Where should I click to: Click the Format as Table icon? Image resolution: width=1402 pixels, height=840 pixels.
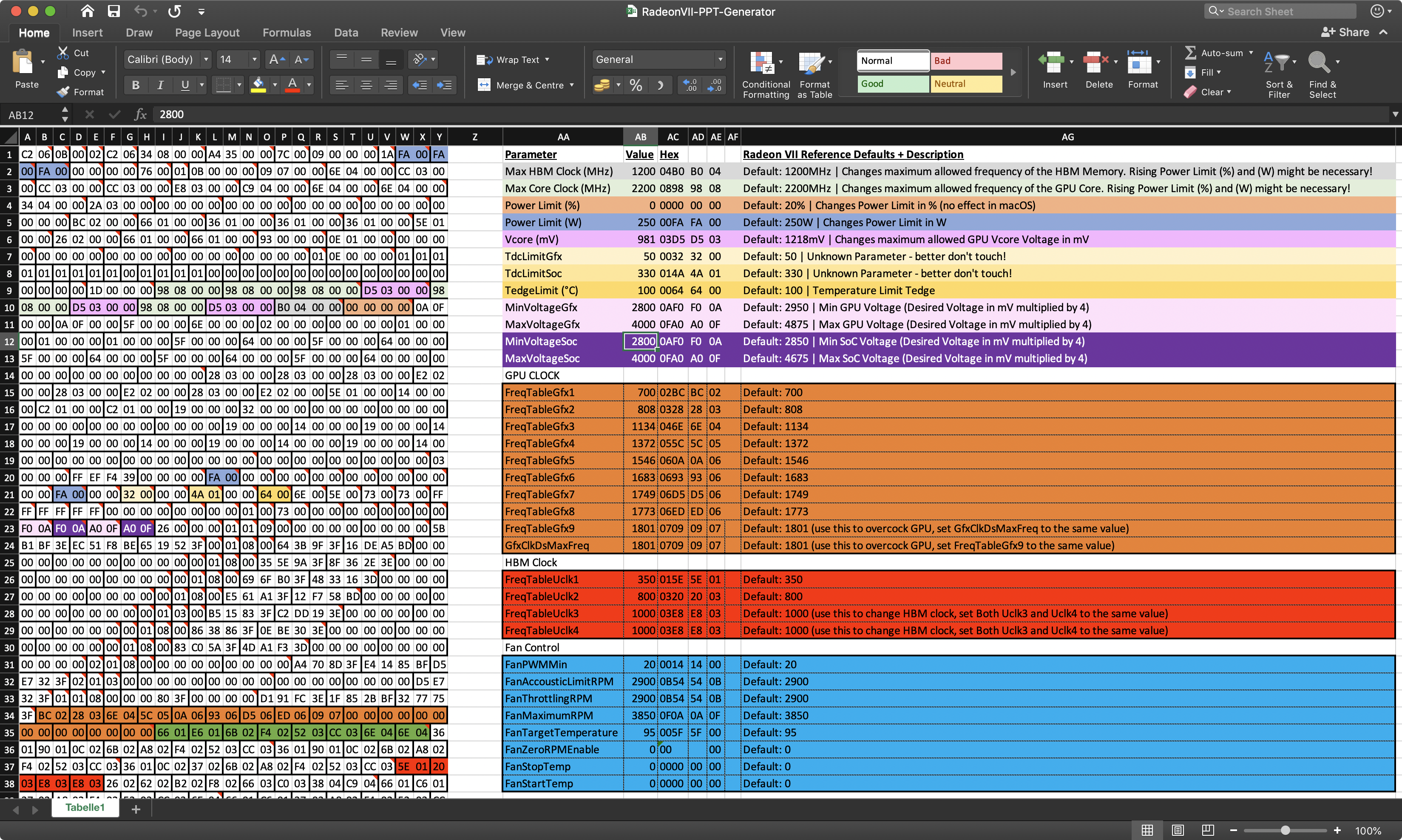point(811,63)
